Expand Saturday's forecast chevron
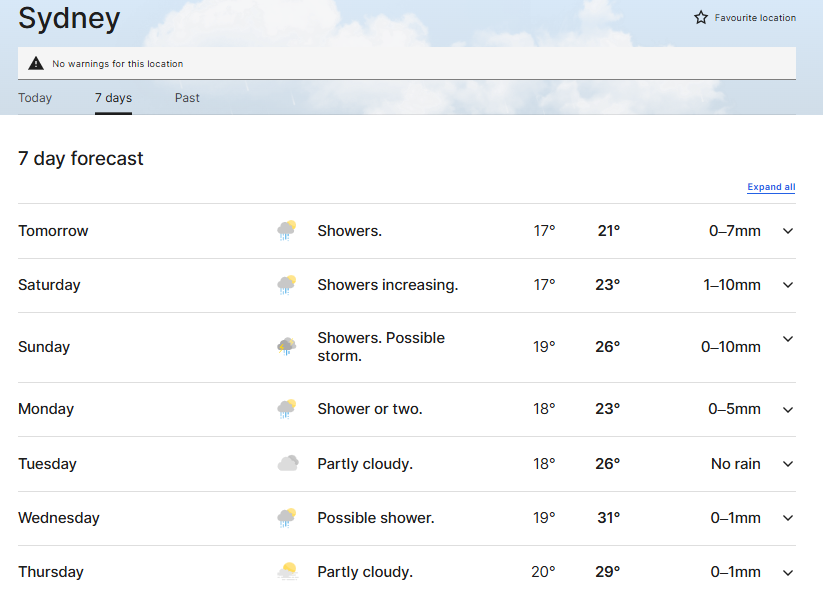 788,285
